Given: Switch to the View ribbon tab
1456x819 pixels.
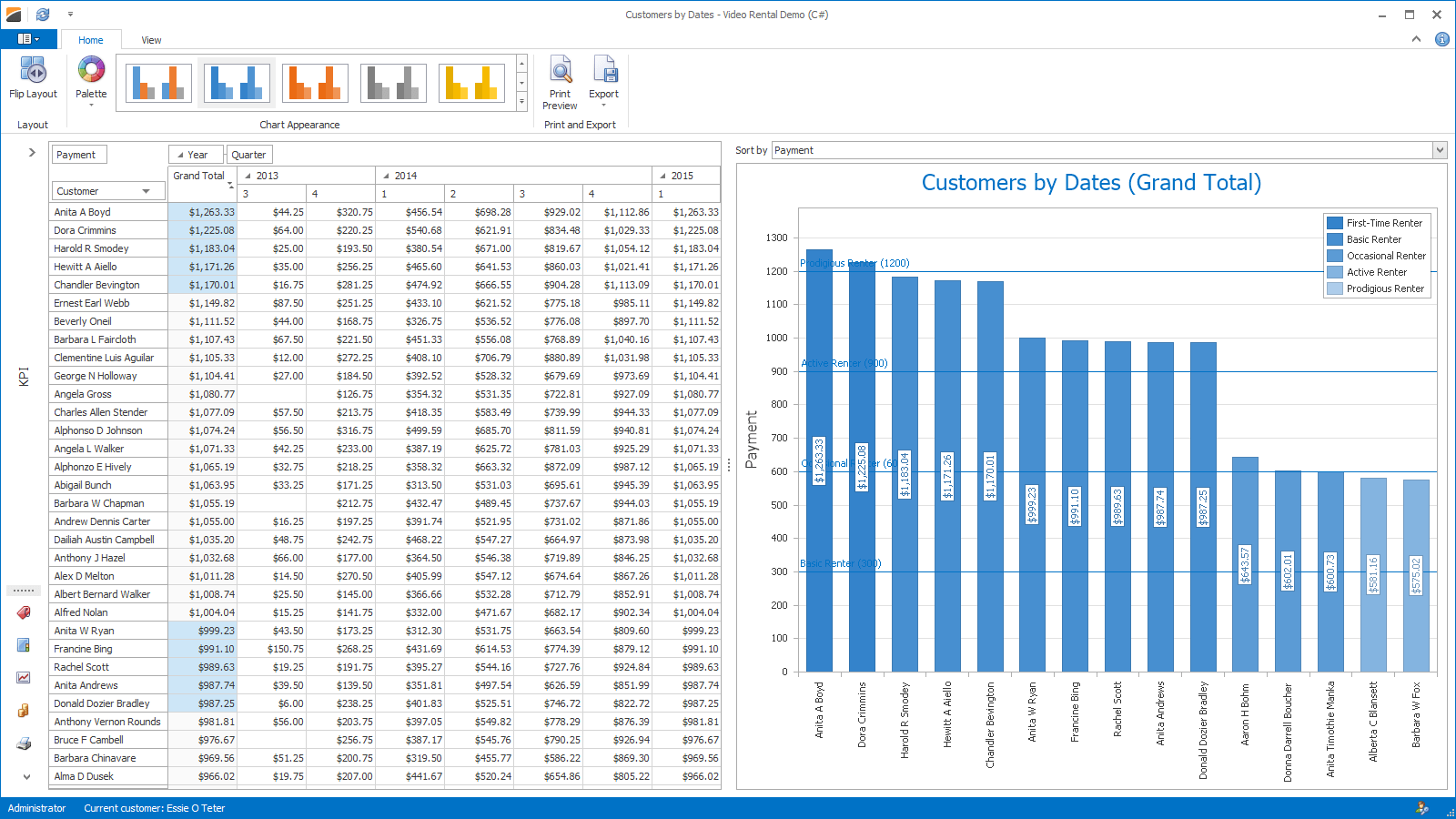Looking at the screenshot, I should [x=151, y=40].
